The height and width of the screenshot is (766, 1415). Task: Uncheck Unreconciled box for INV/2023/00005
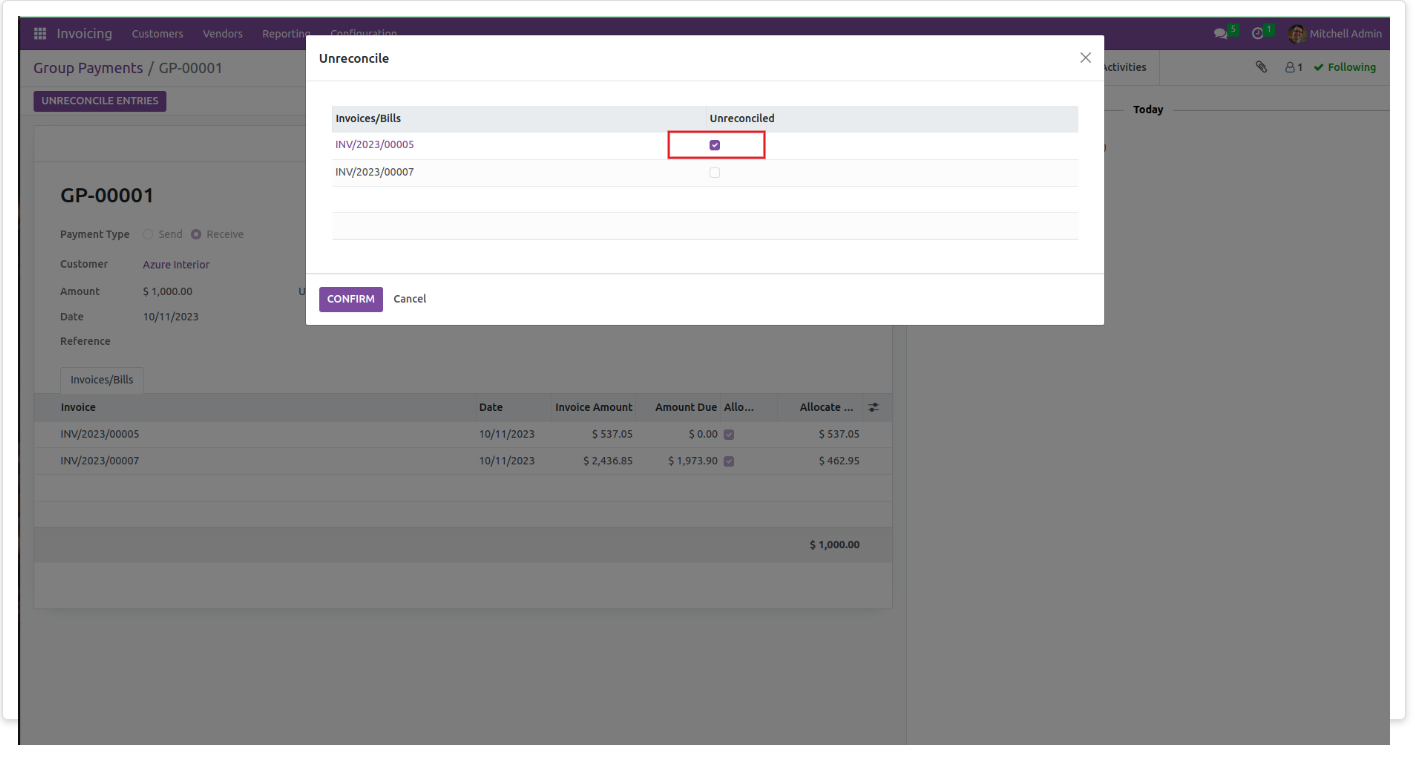pyautogui.click(x=715, y=145)
